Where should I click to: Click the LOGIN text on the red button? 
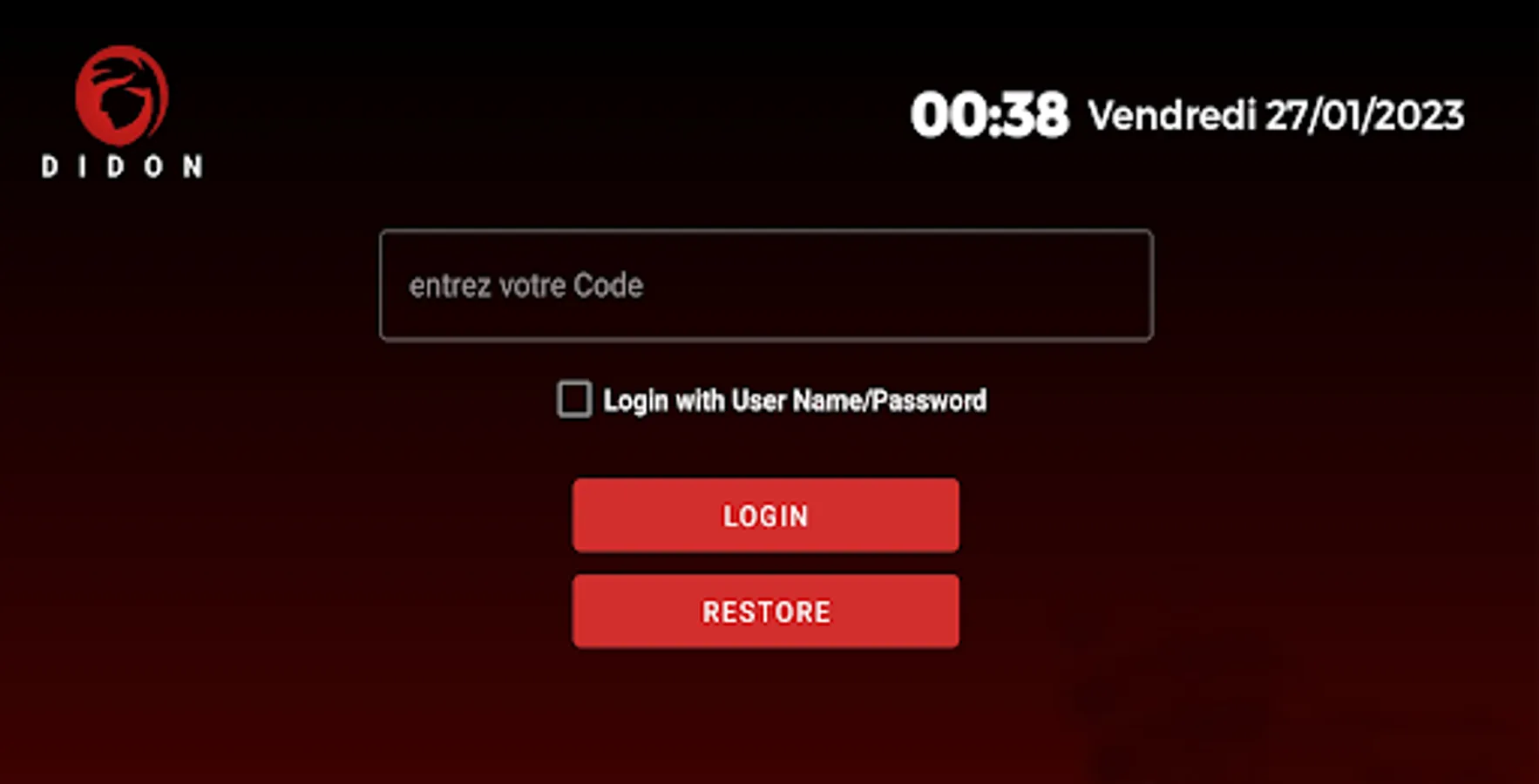(766, 516)
